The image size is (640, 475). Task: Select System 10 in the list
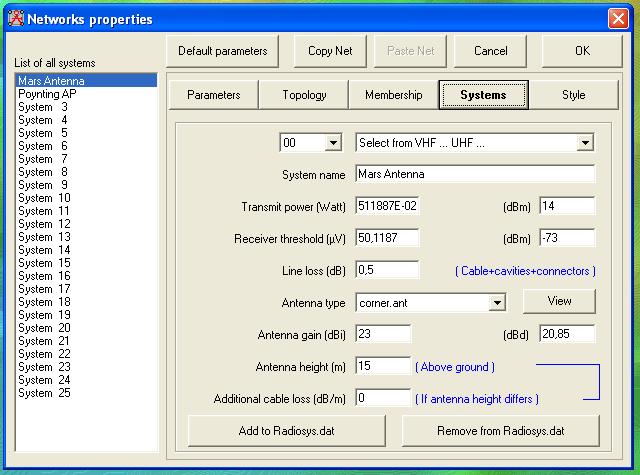86,198
